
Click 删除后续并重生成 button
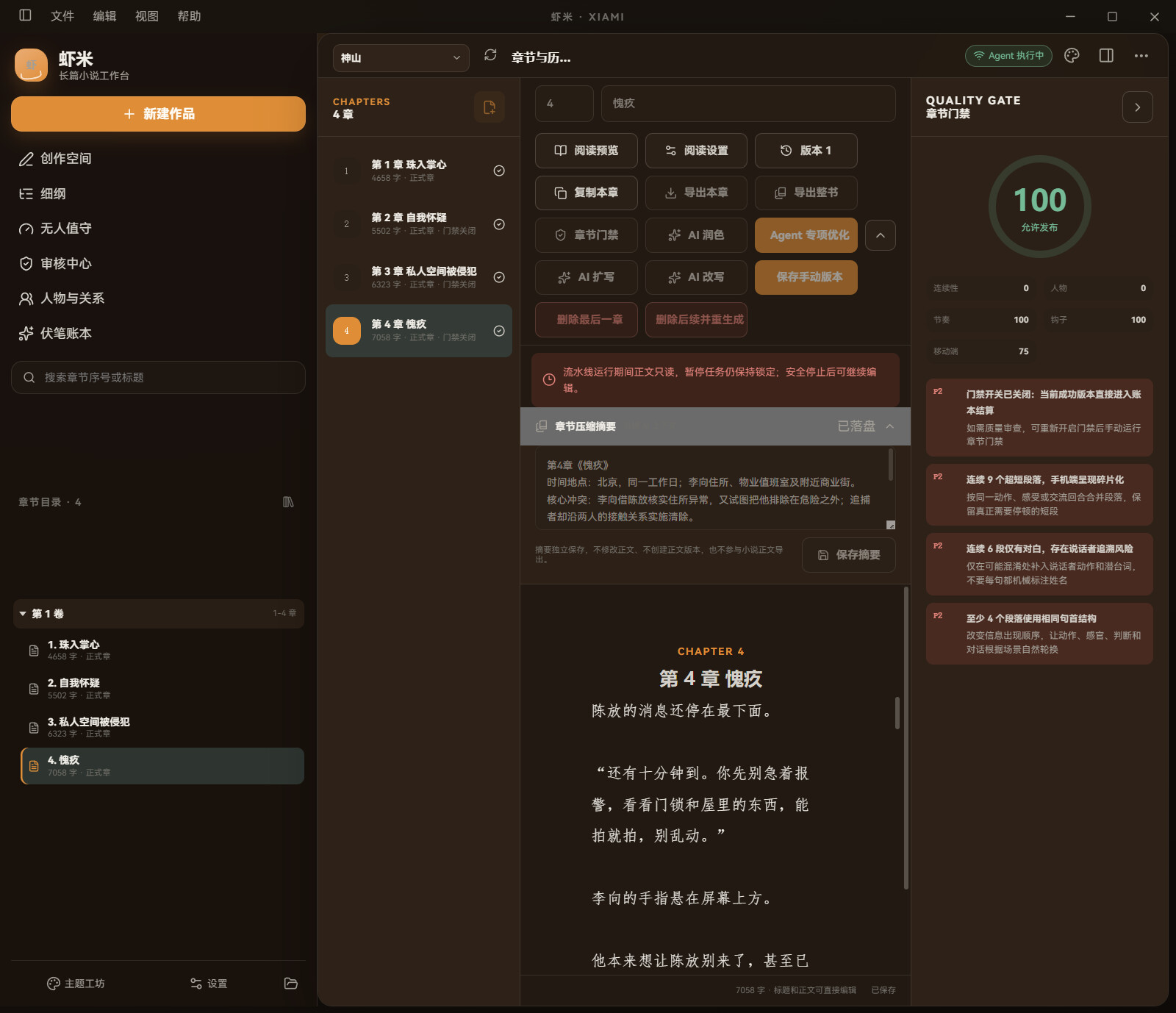coord(696,320)
